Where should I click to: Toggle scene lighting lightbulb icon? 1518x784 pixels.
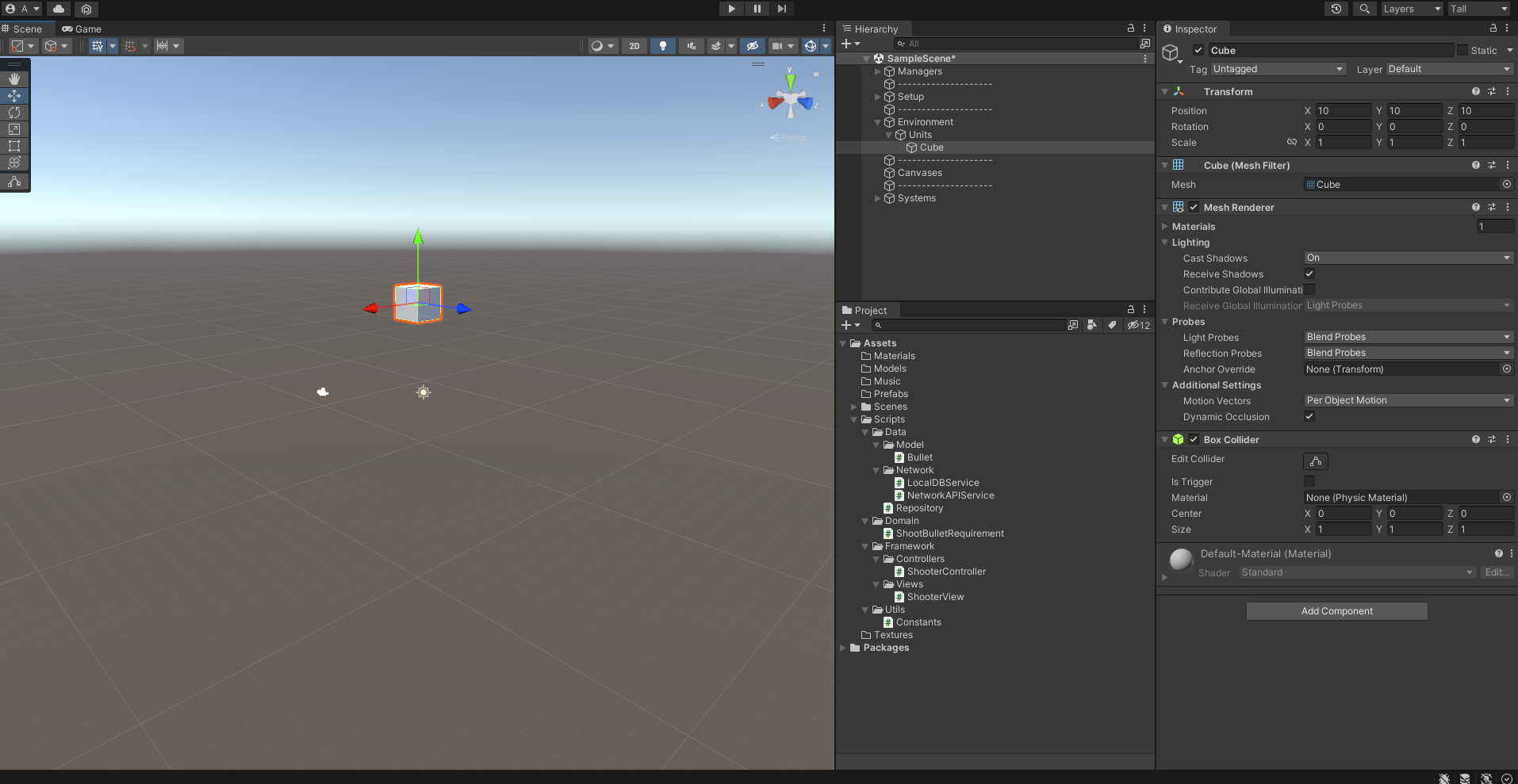(663, 46)
